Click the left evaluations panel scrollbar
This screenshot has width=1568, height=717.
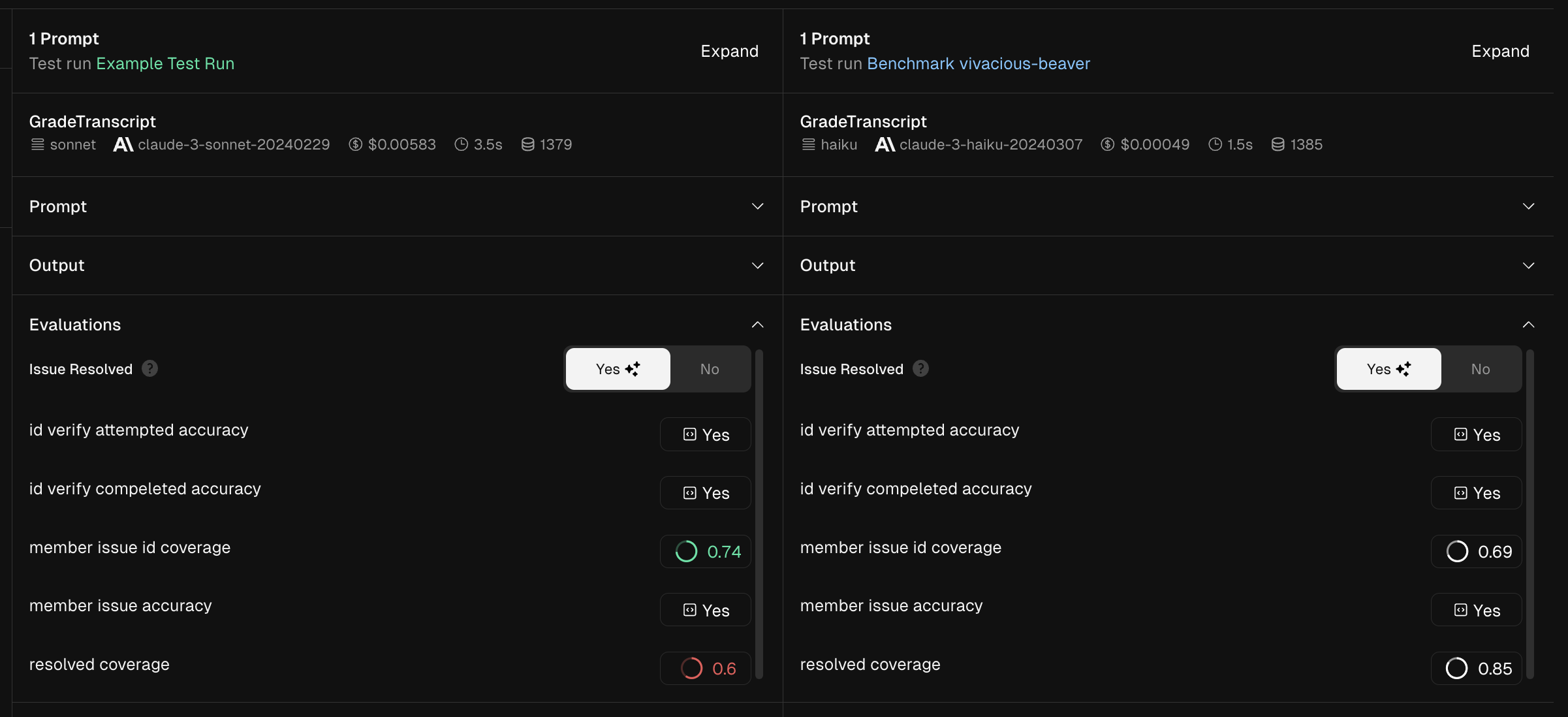759,513
